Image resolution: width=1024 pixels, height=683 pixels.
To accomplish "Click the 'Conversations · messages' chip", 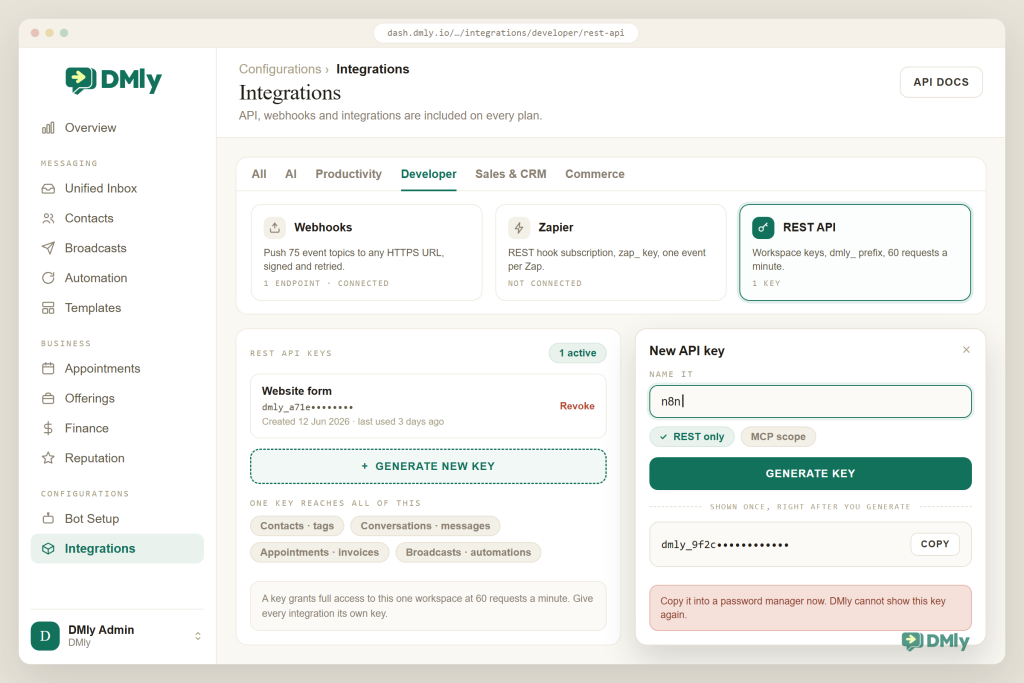I will [425, 526].
